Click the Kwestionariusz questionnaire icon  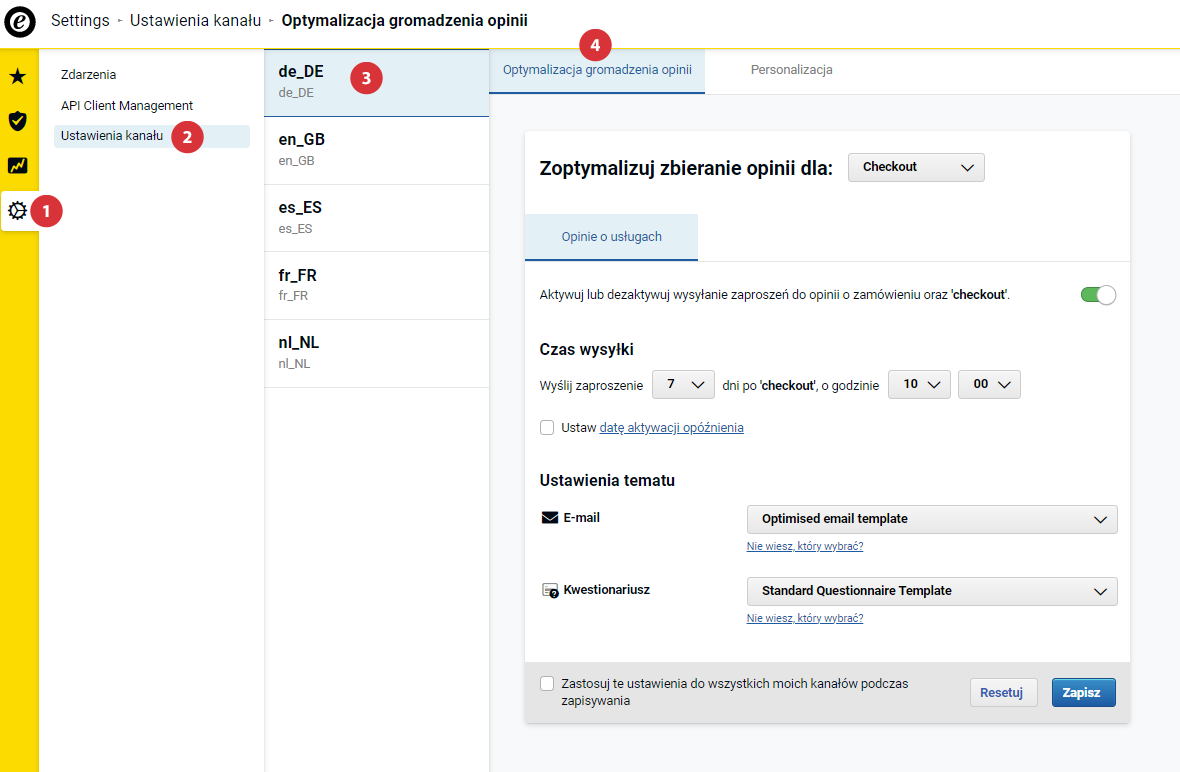550,591
